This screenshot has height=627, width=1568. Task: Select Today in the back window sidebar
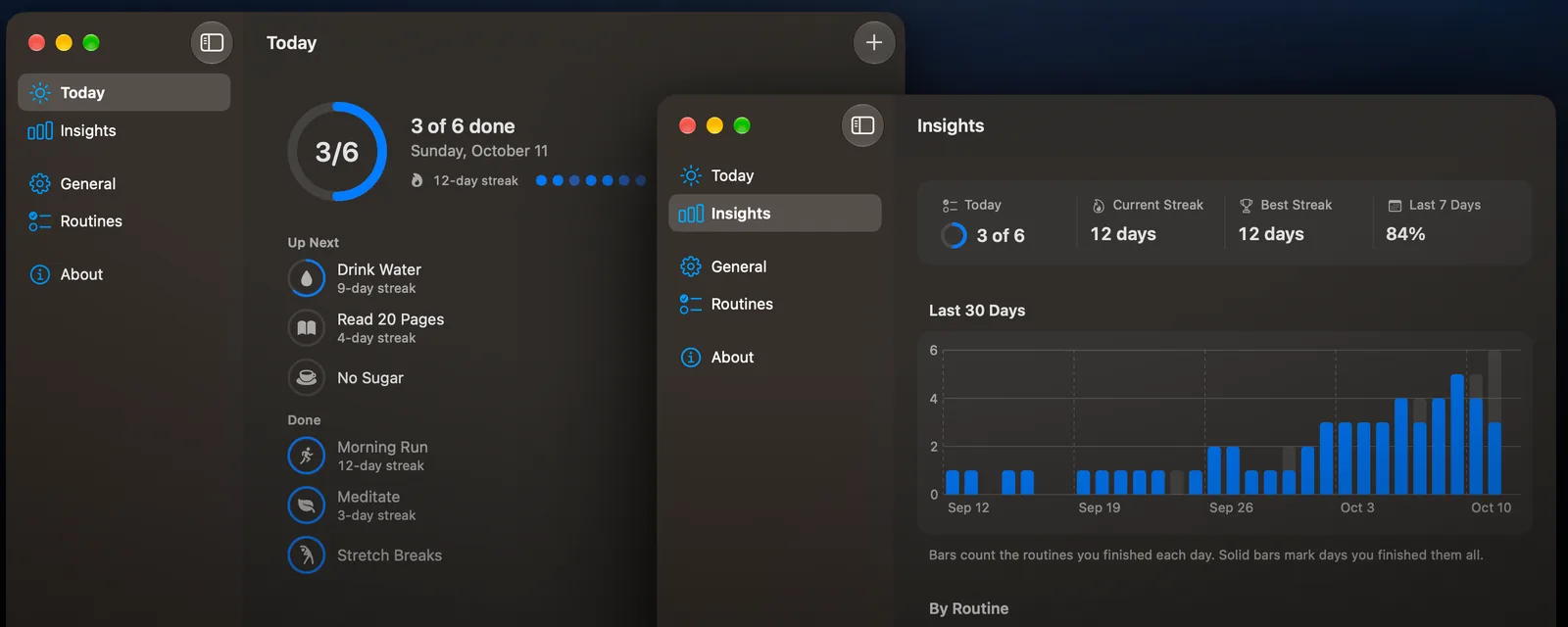(x=124, y=92)
